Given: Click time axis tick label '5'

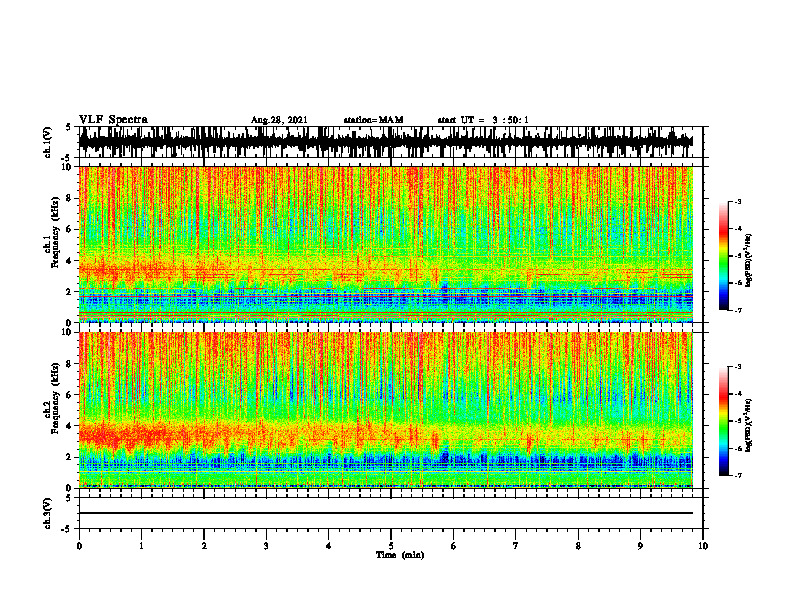Looking at the screenshot, I should tap(391, 546).
